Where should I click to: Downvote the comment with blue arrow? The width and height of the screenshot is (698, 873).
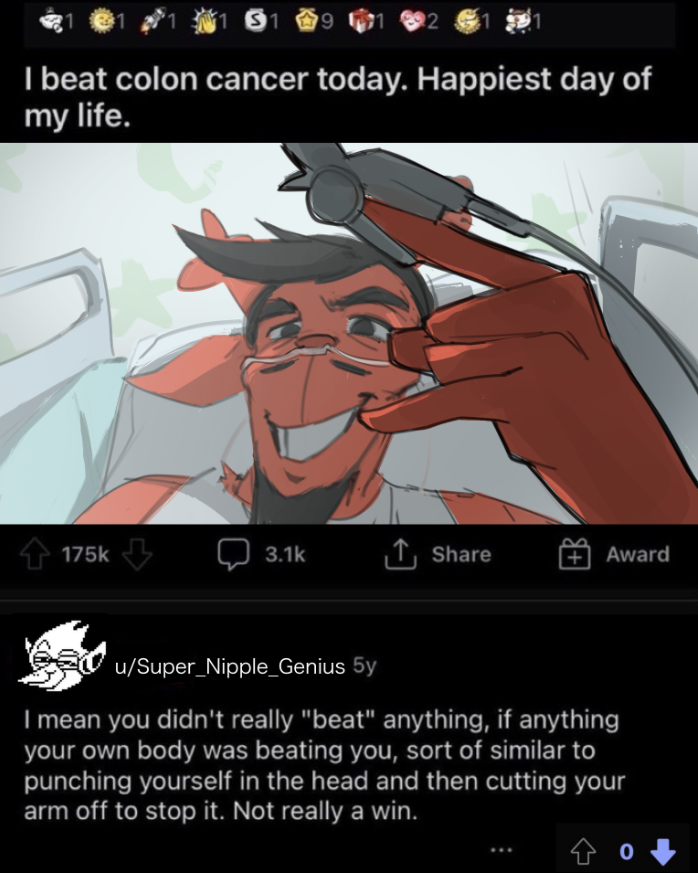pos(662,851)
